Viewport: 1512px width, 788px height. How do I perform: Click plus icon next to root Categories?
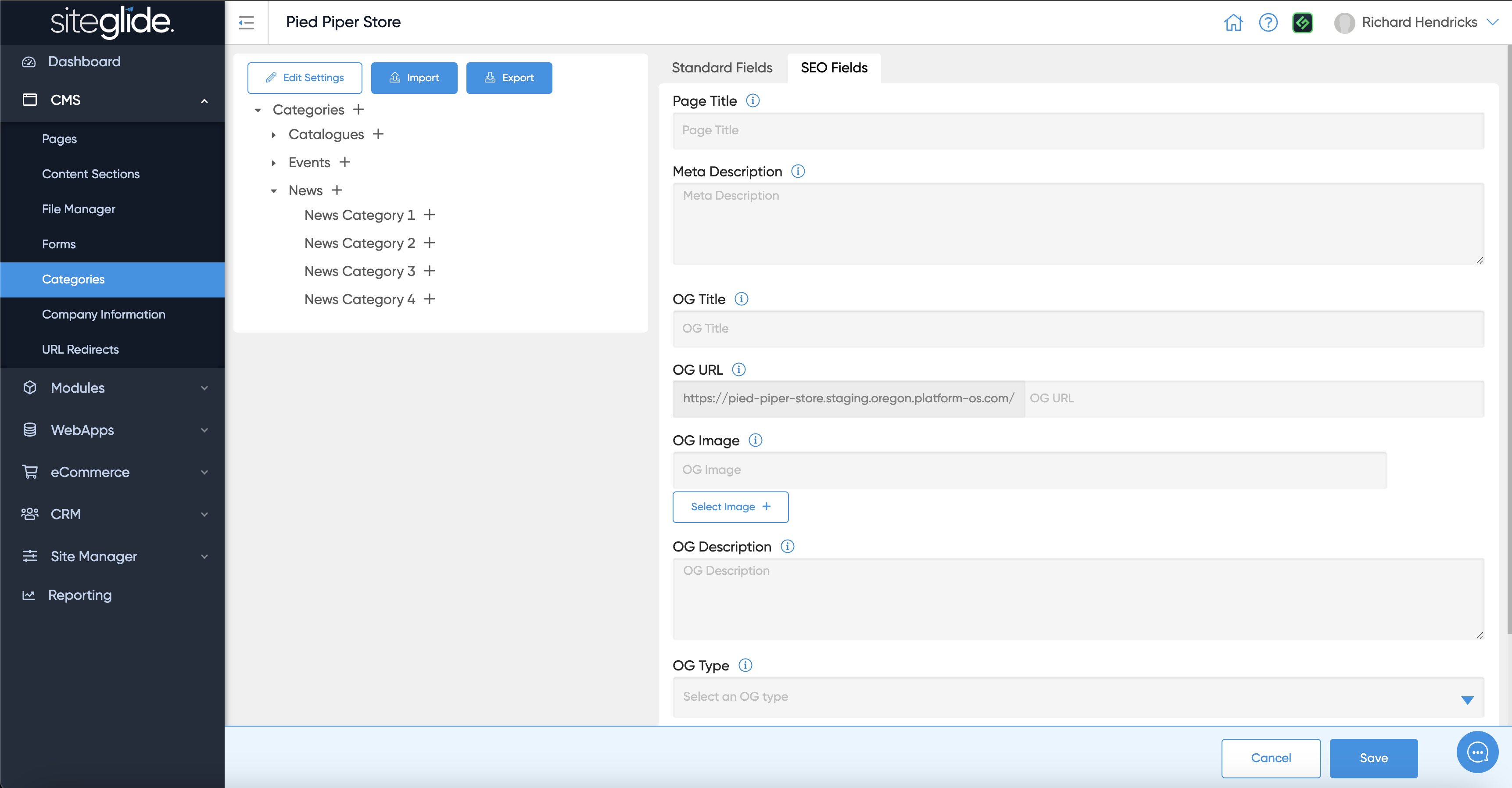pos(358,110)
